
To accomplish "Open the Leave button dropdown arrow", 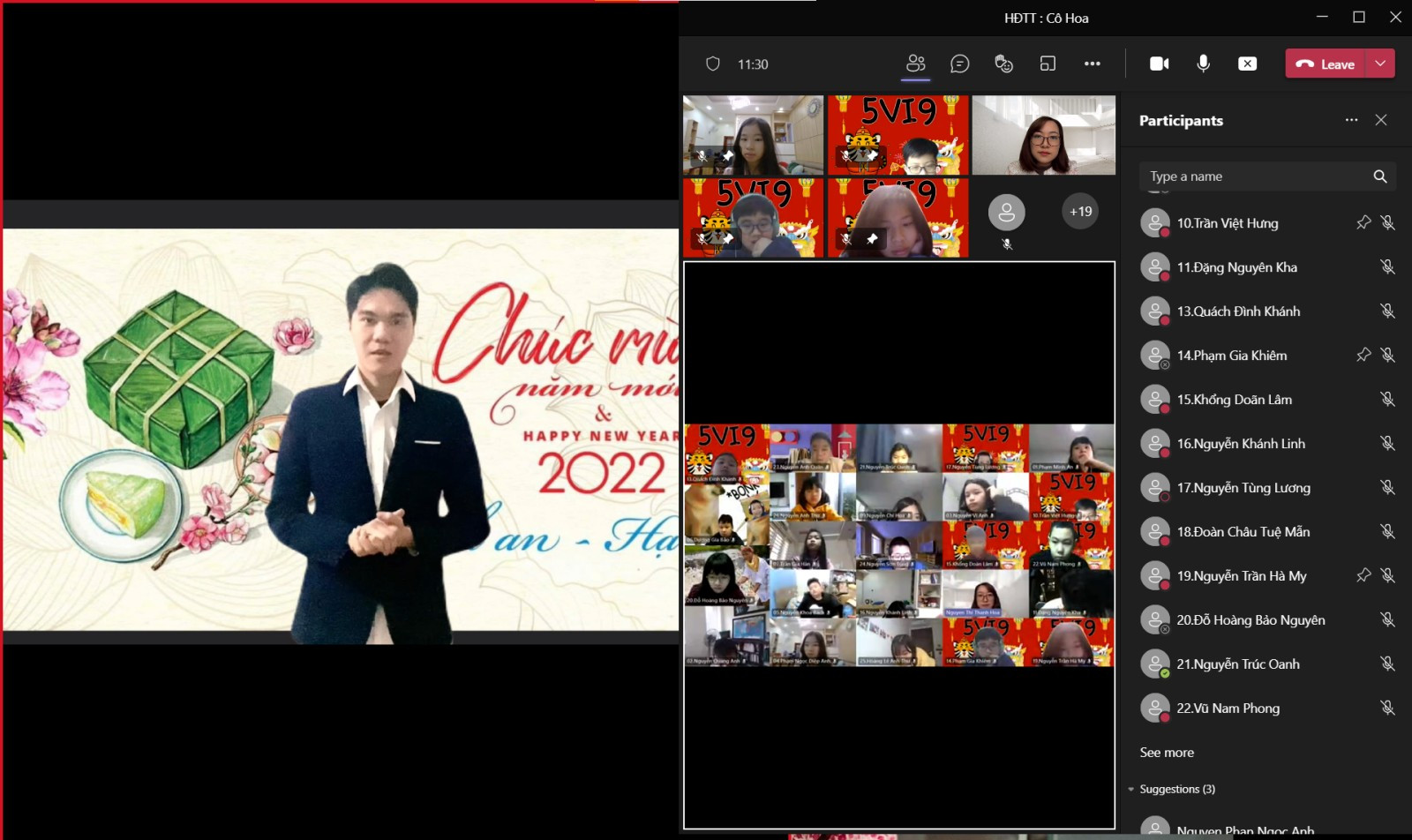I will 1380,64.
